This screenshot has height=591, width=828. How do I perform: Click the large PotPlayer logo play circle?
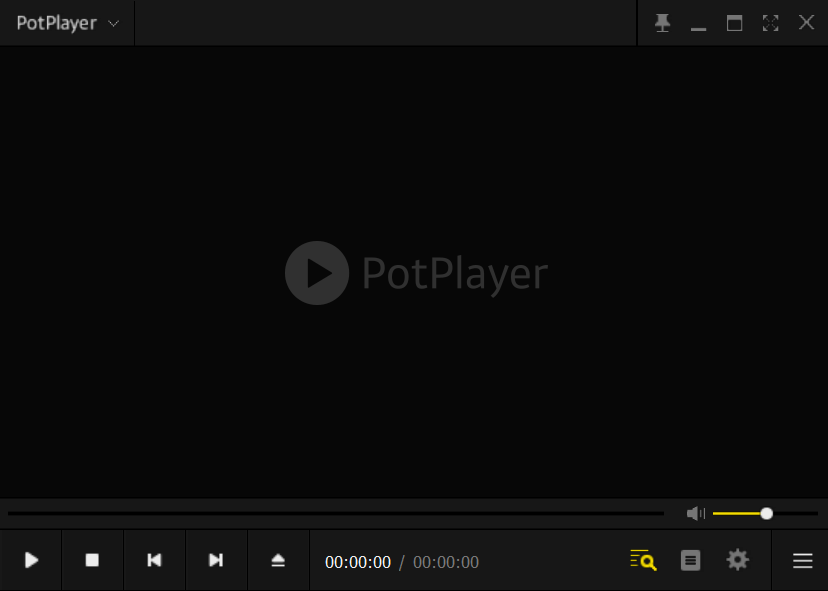(x=317, y=273)
